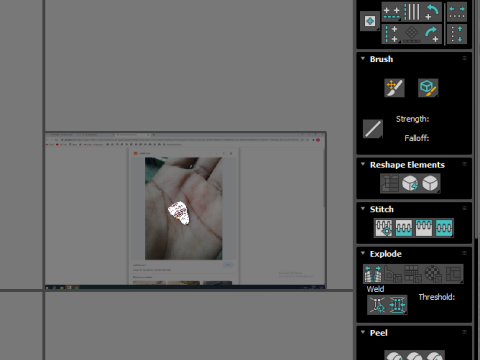
Task: Select Stitch to Target icon
Action: pyautogui.click(x=384, y=228)
